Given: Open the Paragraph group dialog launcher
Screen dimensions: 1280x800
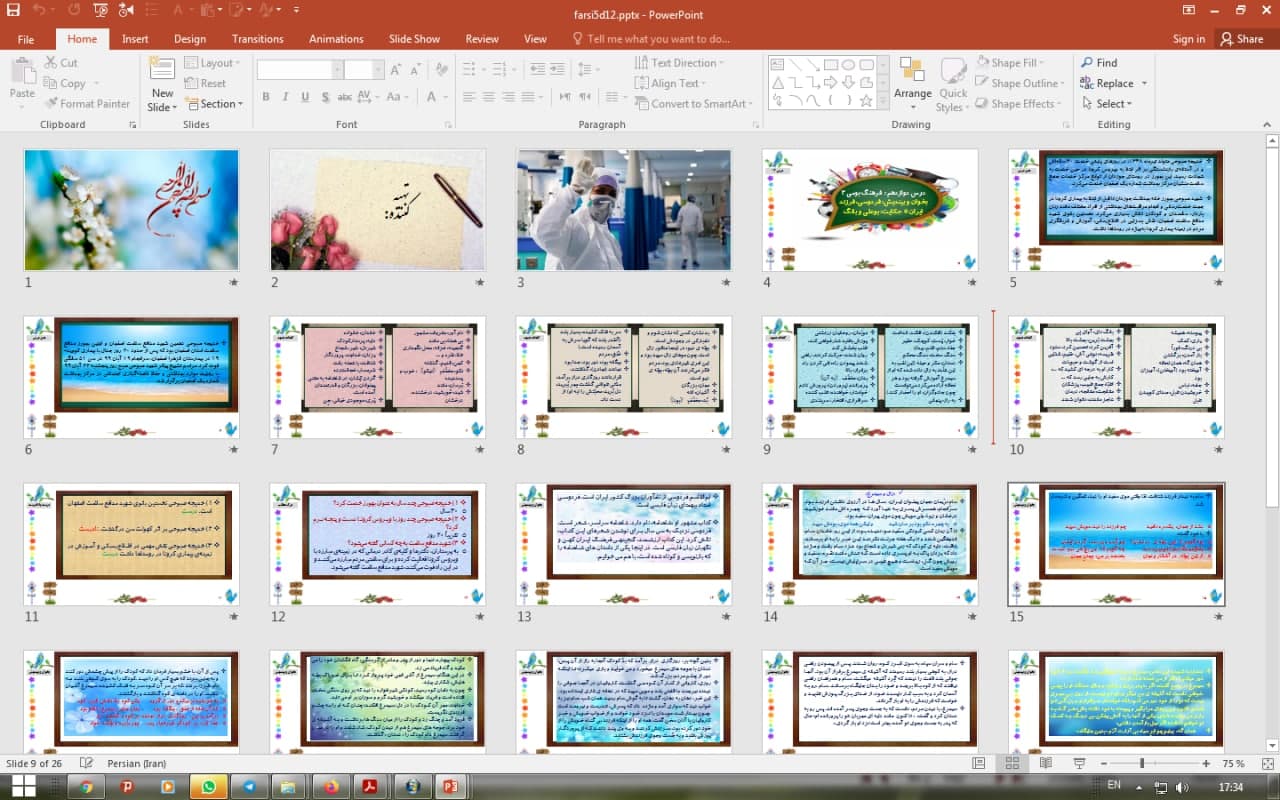Looking at the screenshot, I should click(x=755, y=125).
